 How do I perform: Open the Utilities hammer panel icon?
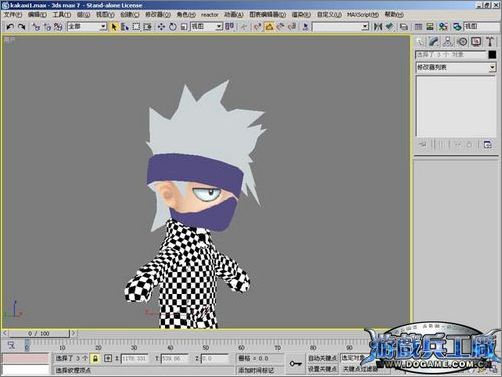coord(490,42)
